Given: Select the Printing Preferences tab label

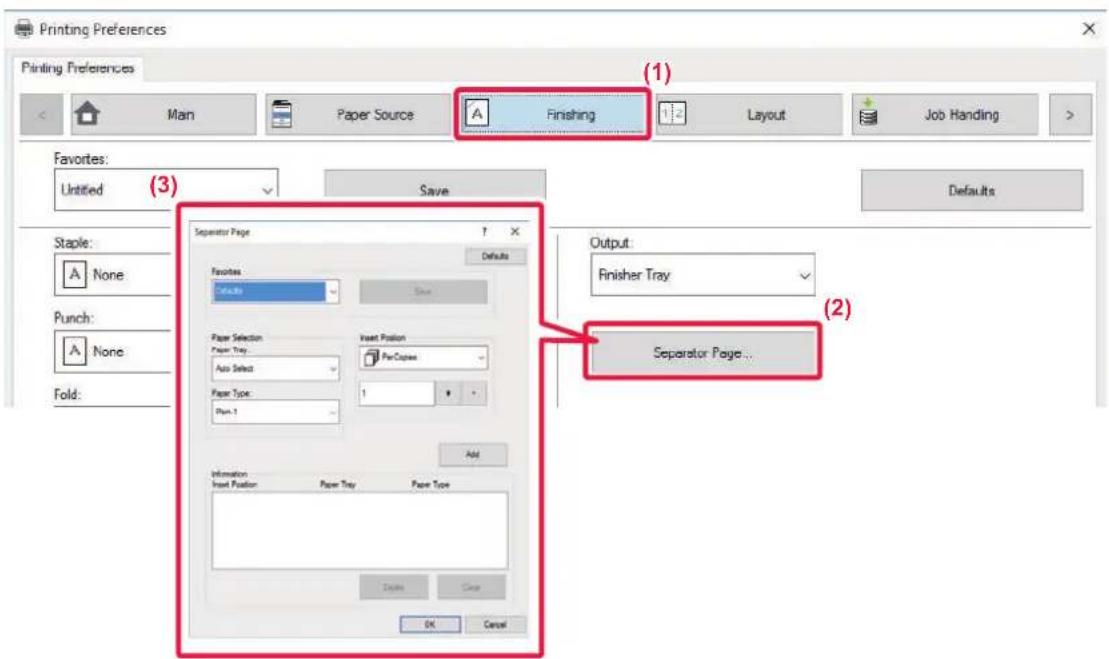Looking at the screenshot, I should click(78, 68).
